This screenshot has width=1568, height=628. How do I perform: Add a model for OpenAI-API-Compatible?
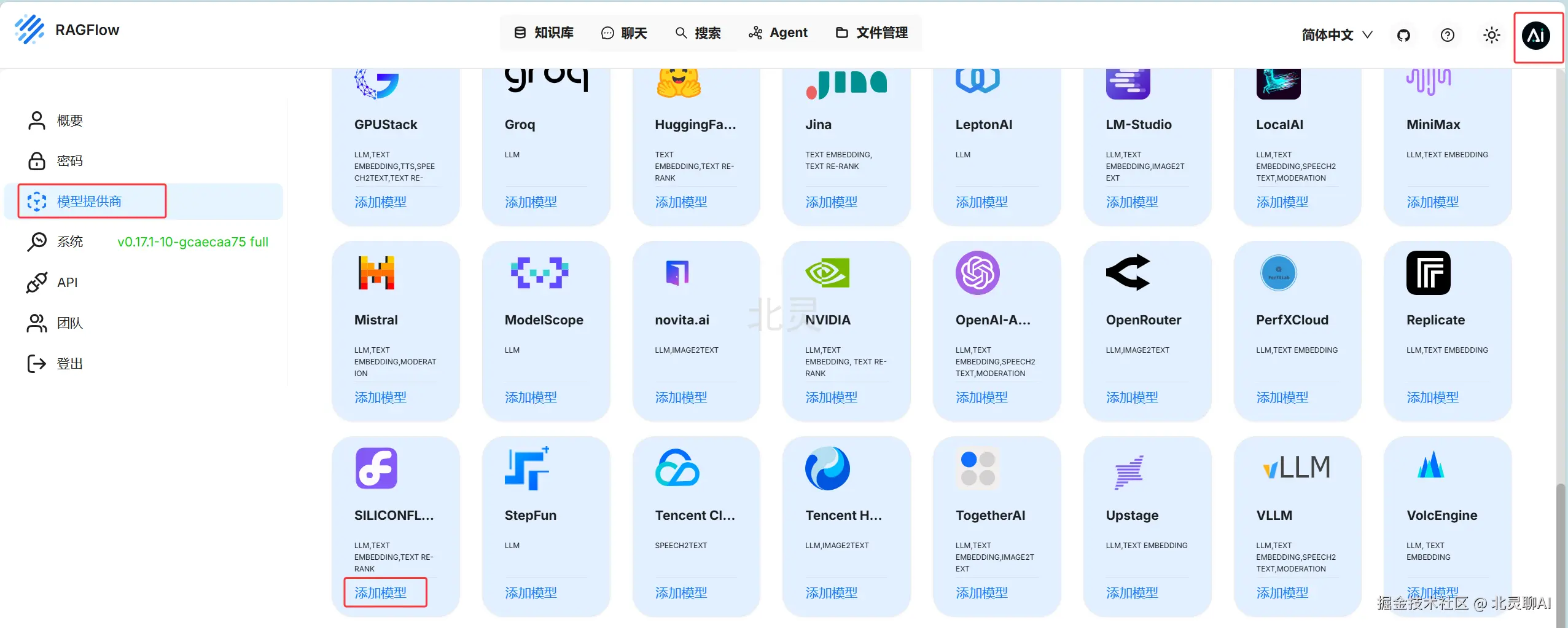tap(982, 398)
